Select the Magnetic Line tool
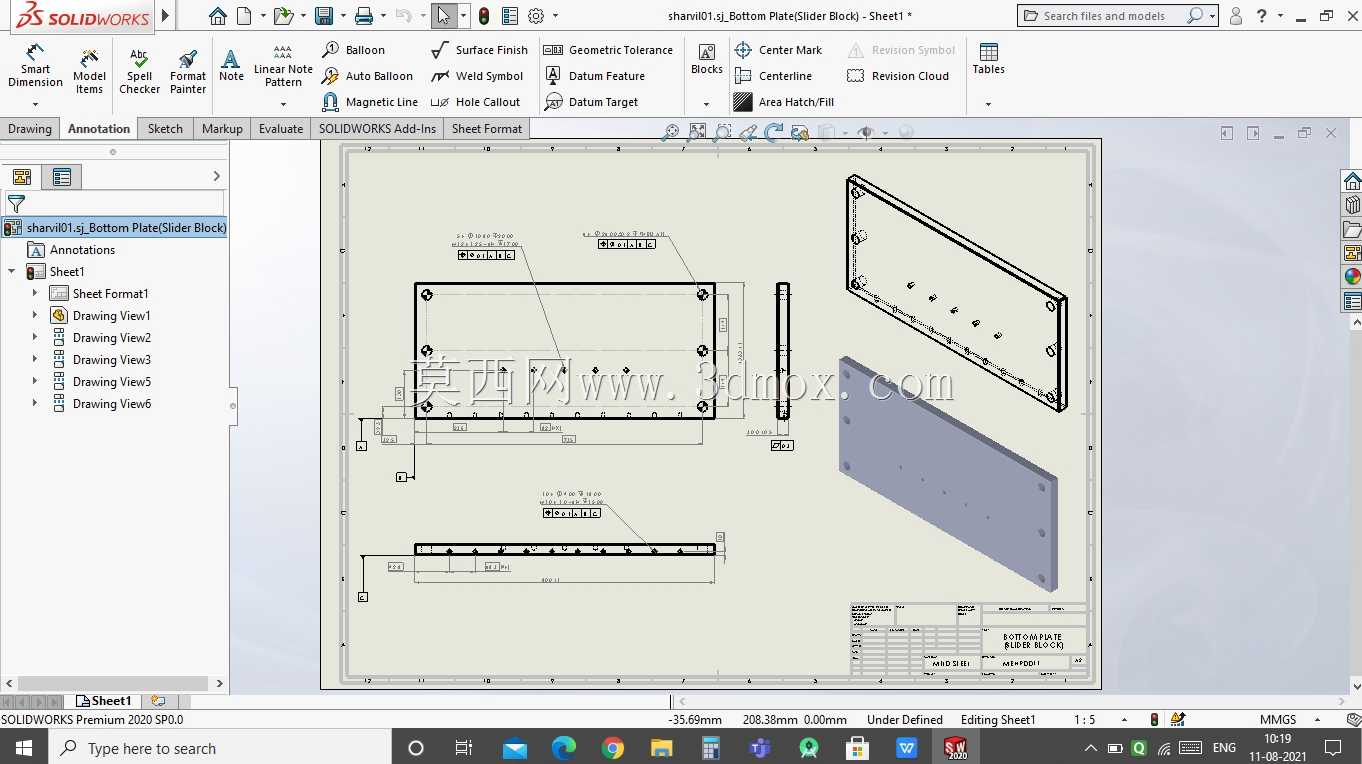This screenshot has width=1362, height=764. (370, 102)
